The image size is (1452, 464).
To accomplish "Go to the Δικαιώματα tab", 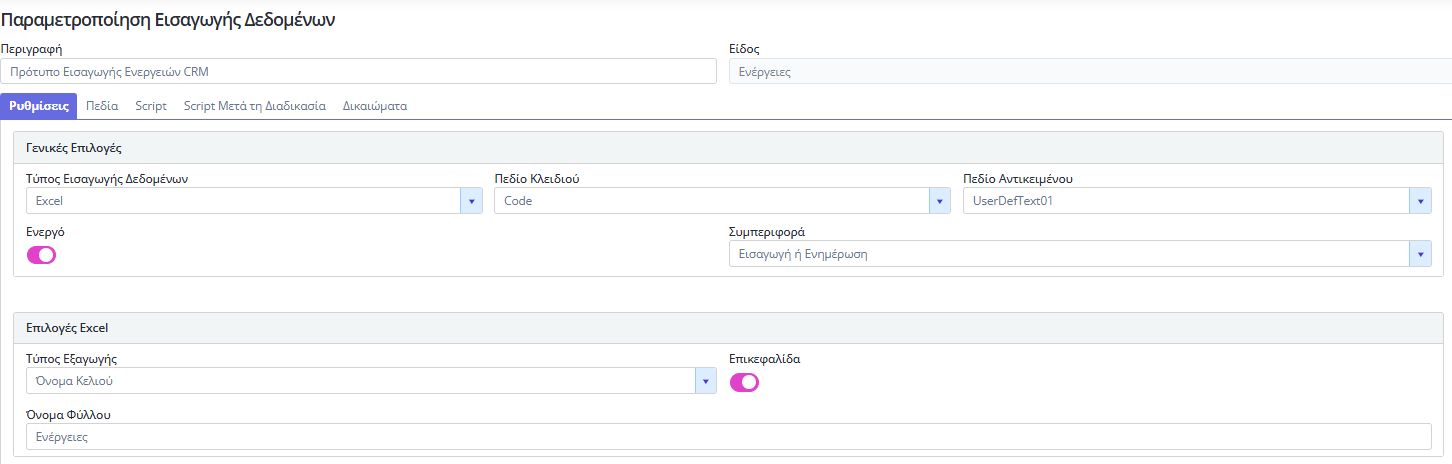I will [374, 106].
